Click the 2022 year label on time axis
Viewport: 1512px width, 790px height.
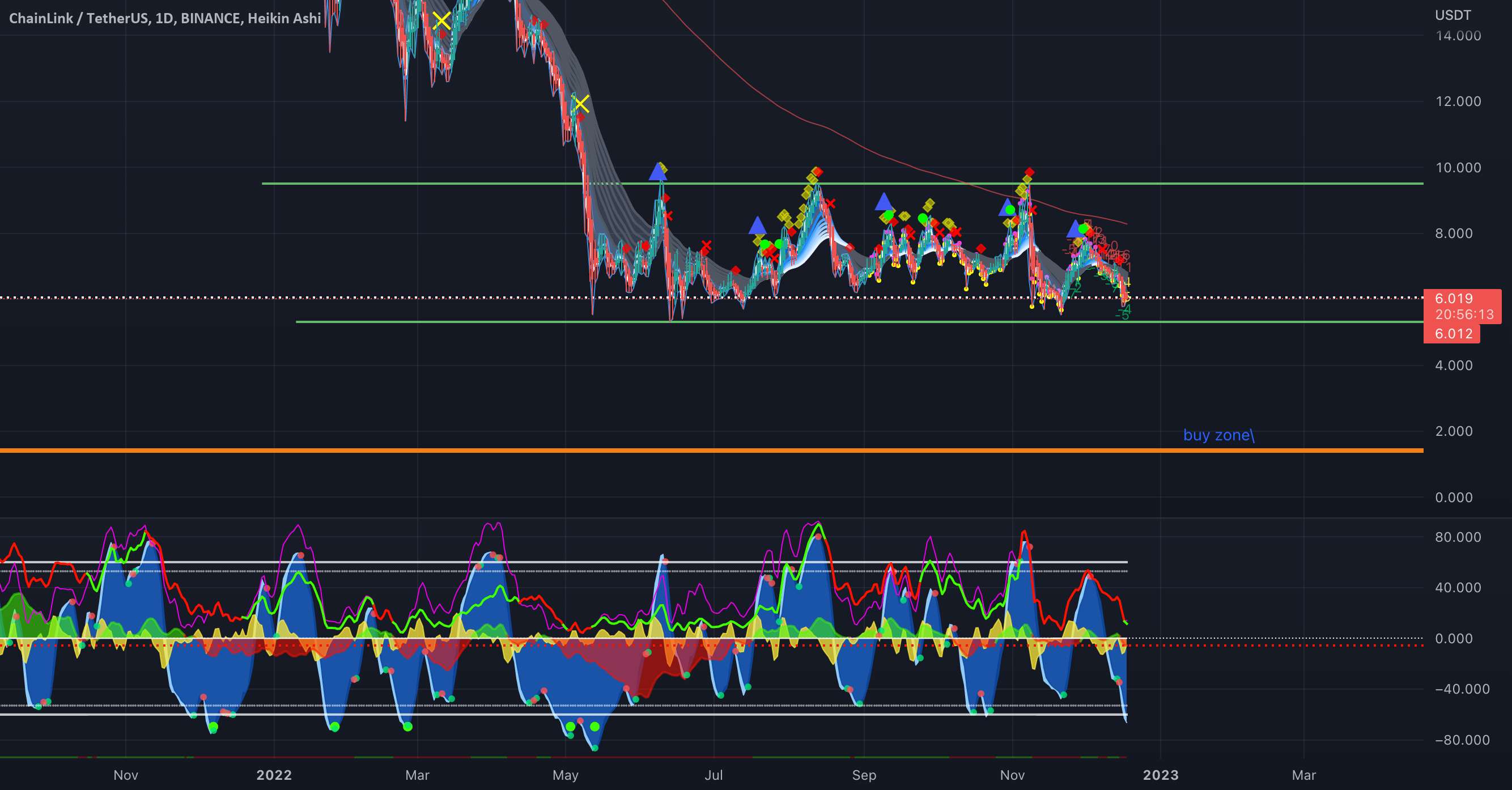[274, 775]
